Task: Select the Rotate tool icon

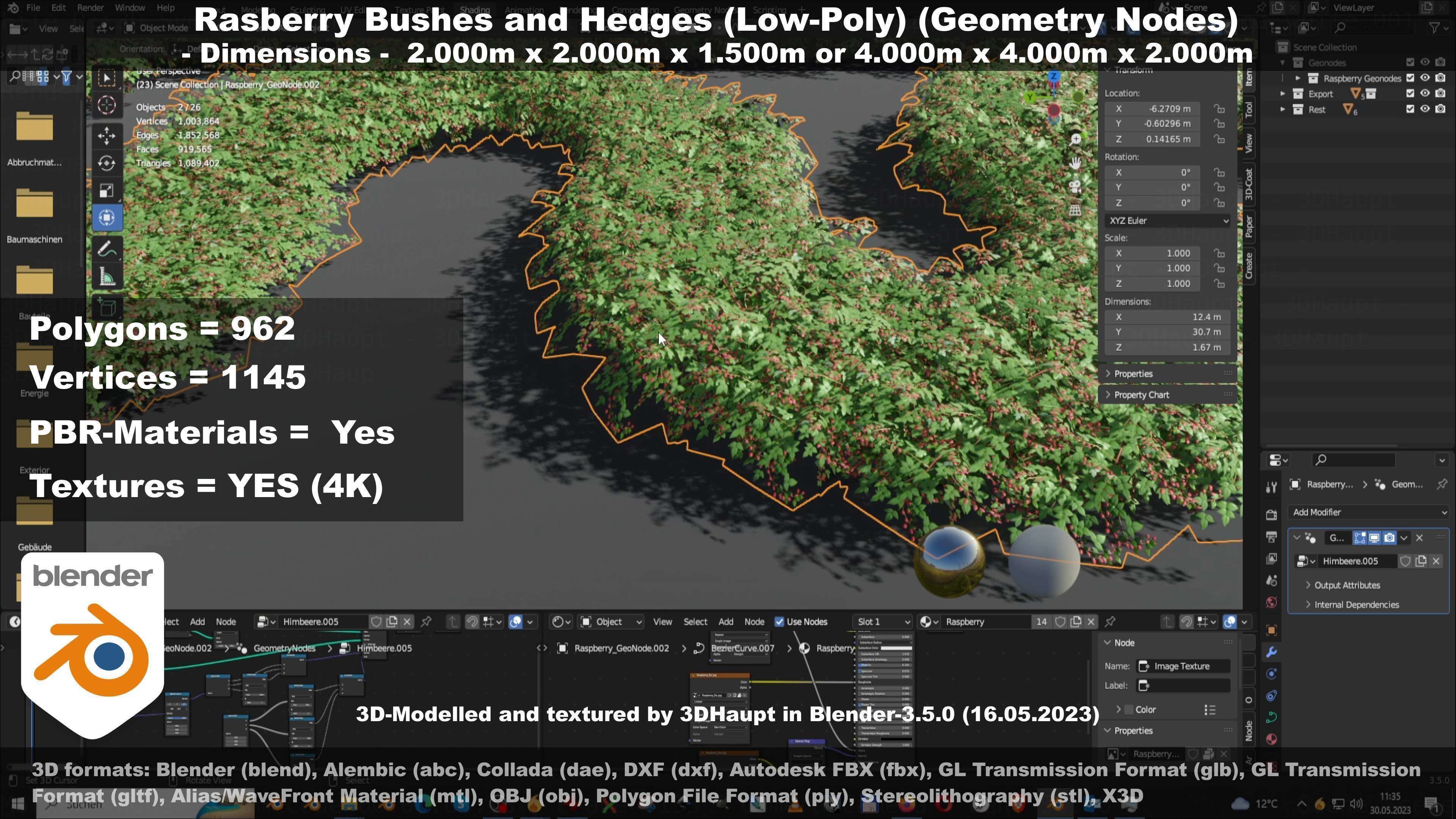Action: pos(107,163)
